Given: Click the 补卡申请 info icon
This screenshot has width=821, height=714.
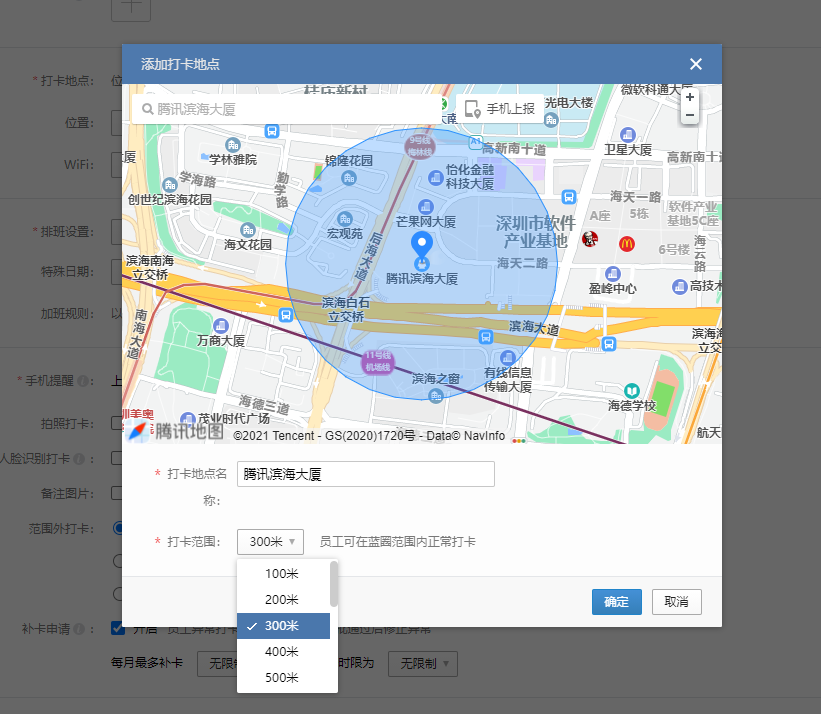Looking at the screenshot, I should click(79, 629).
